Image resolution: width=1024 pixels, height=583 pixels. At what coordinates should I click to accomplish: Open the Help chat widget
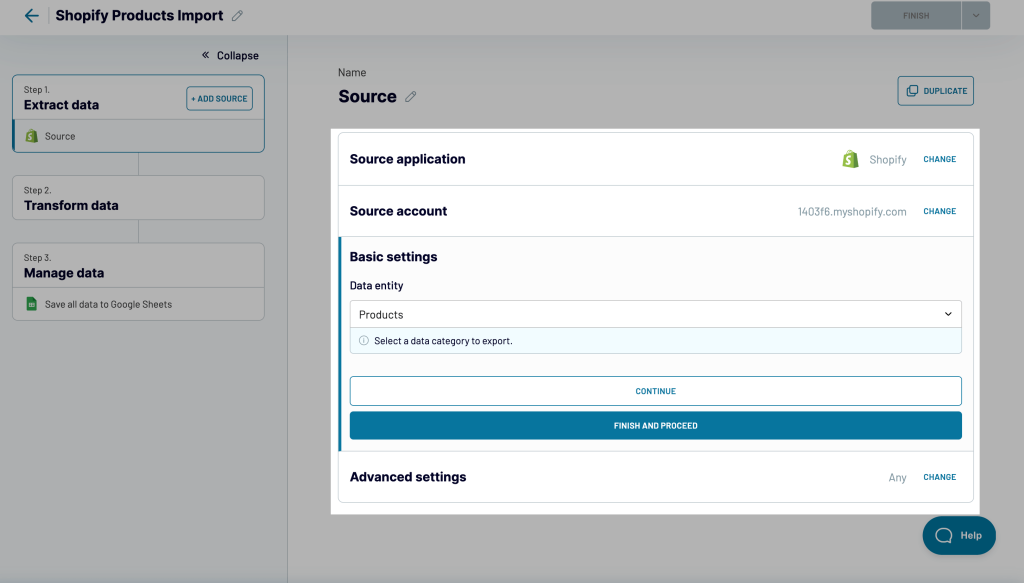tap(959, 535)
